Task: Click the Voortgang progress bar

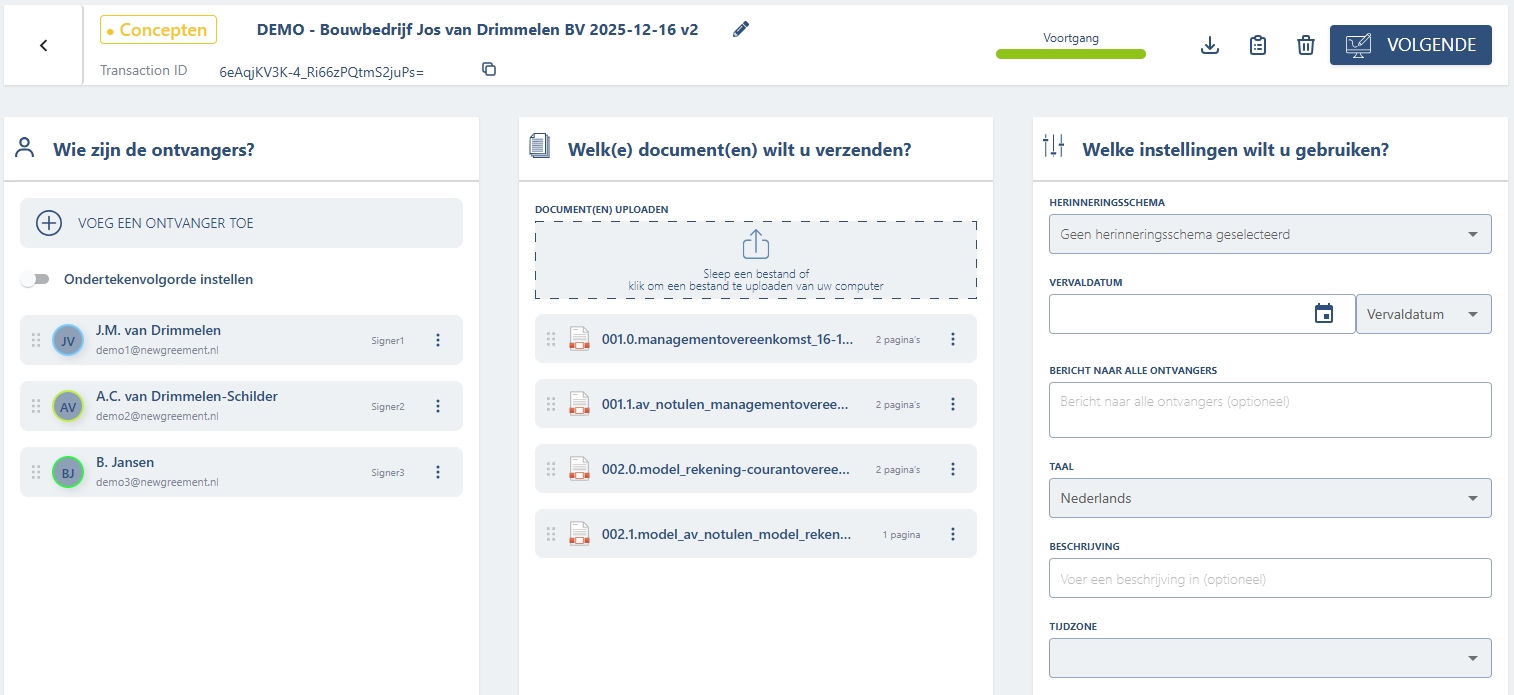Action: [x=1070, y=54]
